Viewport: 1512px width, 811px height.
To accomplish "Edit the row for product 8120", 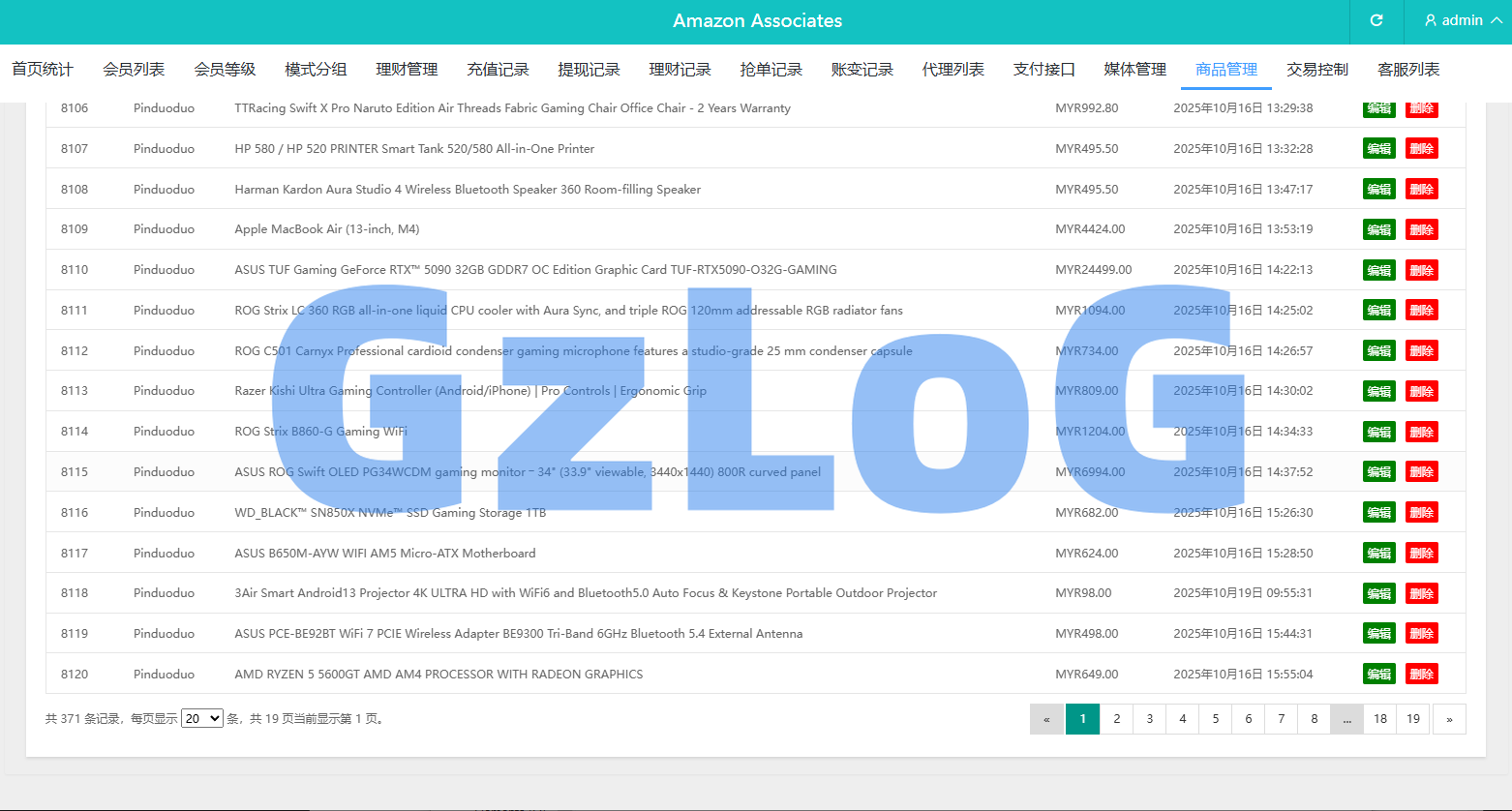I will point(1378,674).
